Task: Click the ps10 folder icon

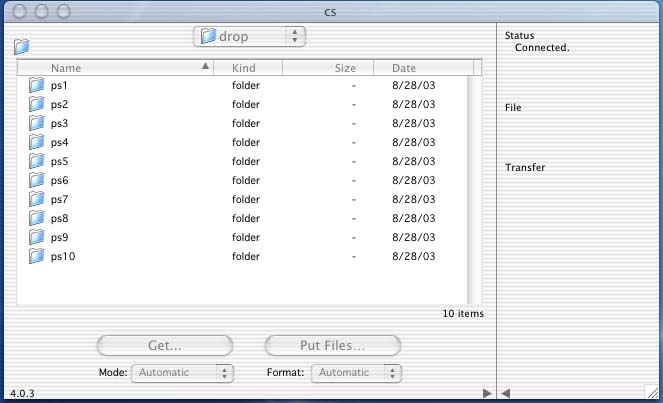Action: click(x=36, y=256)
